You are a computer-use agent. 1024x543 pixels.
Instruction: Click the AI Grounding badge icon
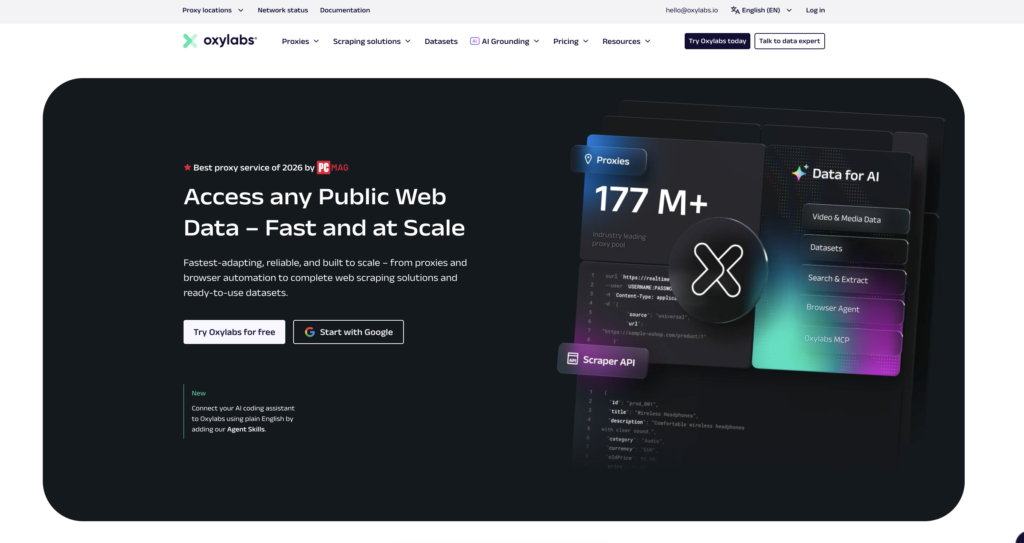(475, 41)
